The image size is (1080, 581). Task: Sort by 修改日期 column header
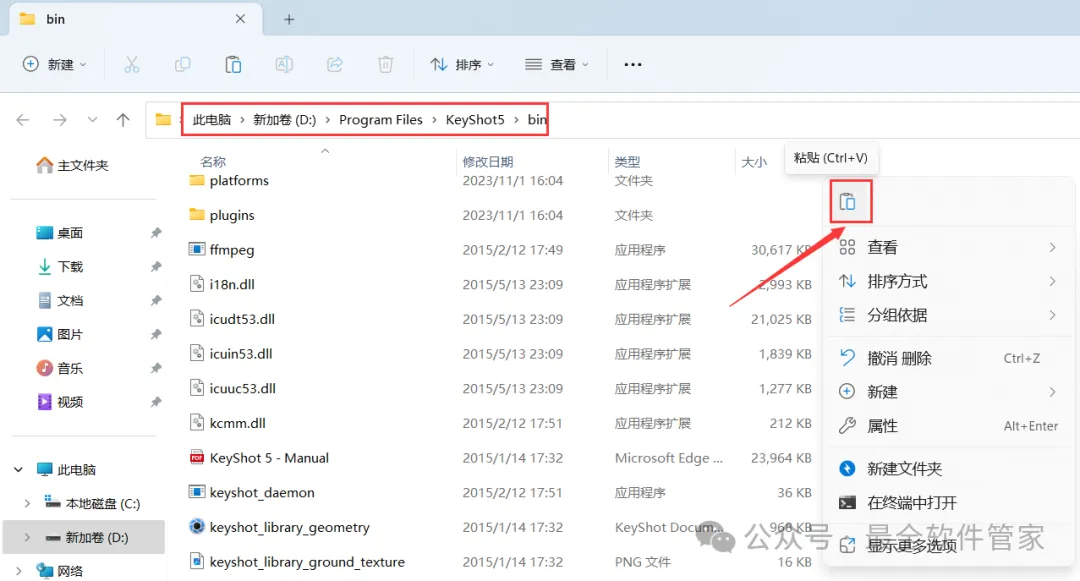pos(488,162)
